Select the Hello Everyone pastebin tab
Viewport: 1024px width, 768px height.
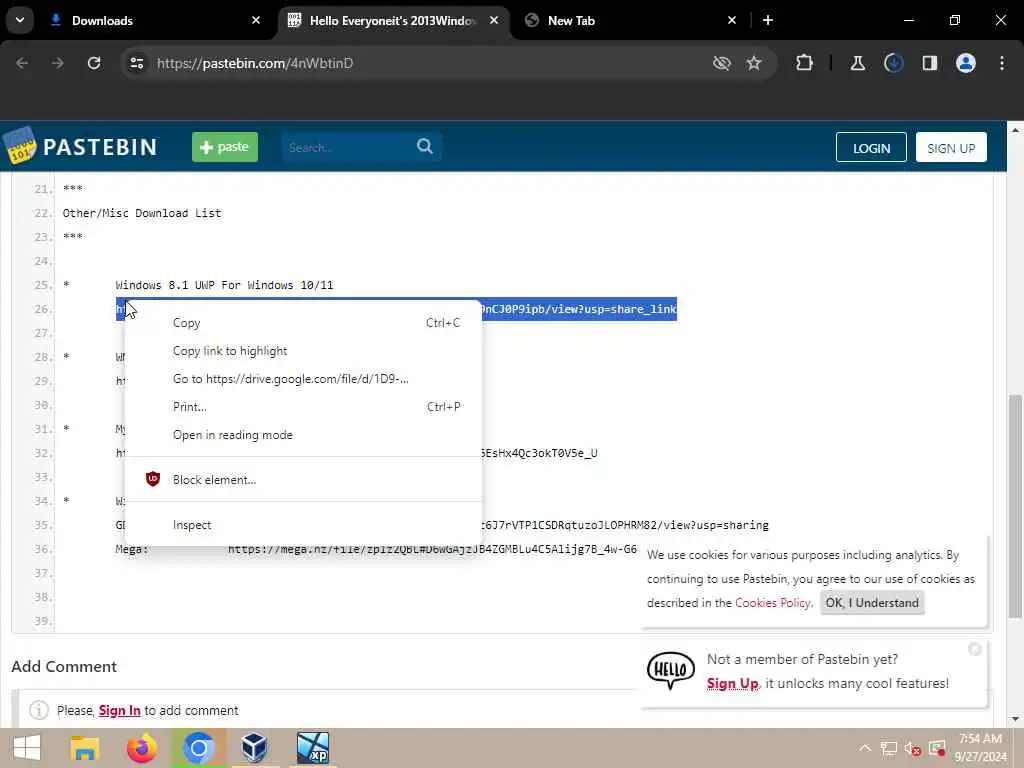pyautogui.click(x=392, y=21)
